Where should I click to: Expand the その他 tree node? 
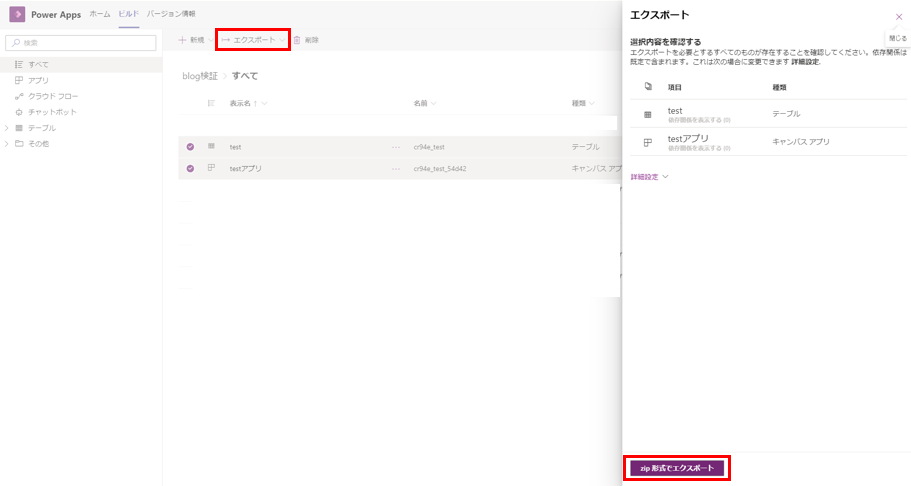[x=7, y=144]
